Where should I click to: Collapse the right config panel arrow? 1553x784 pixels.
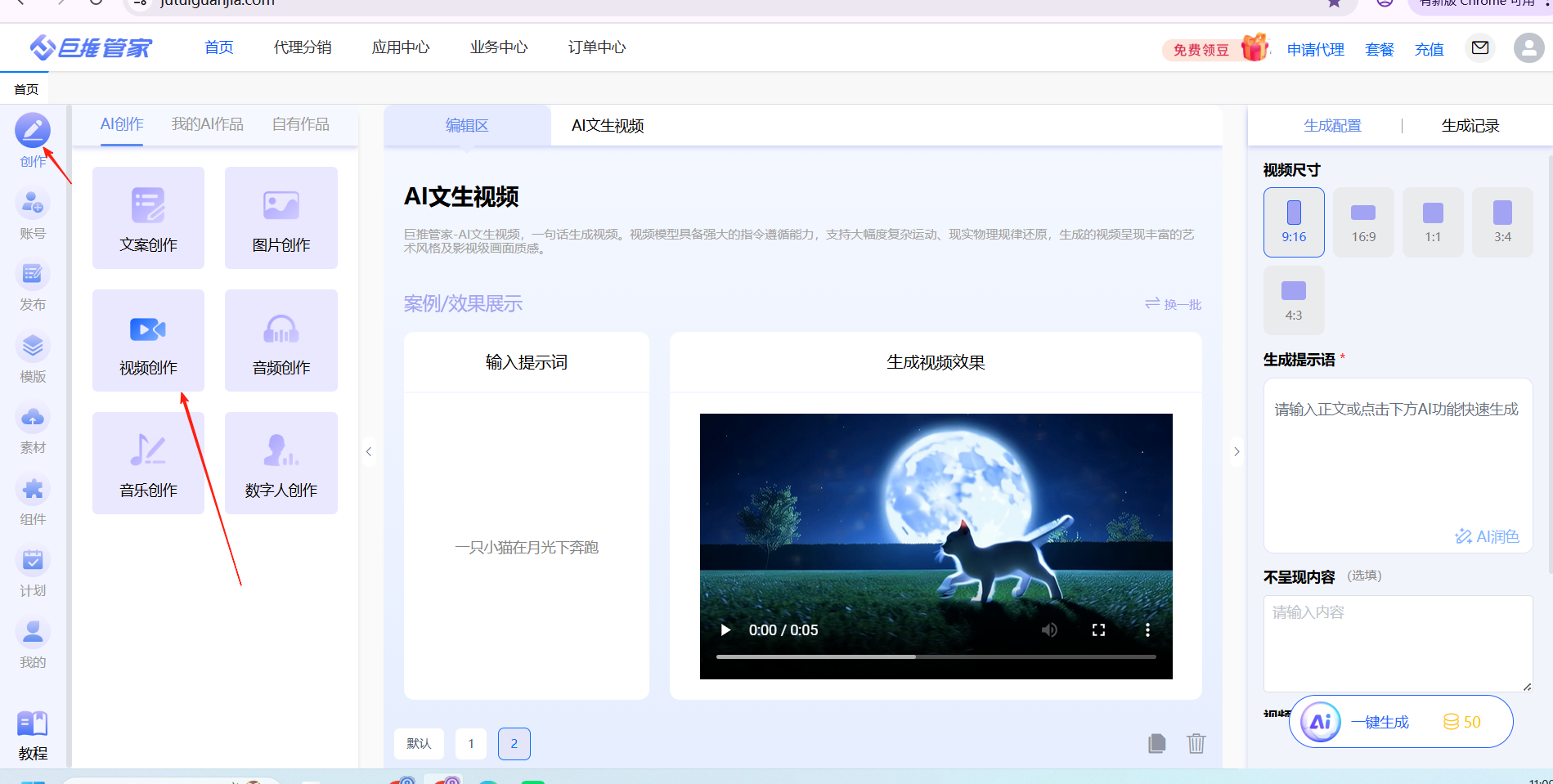point(1237,451)
